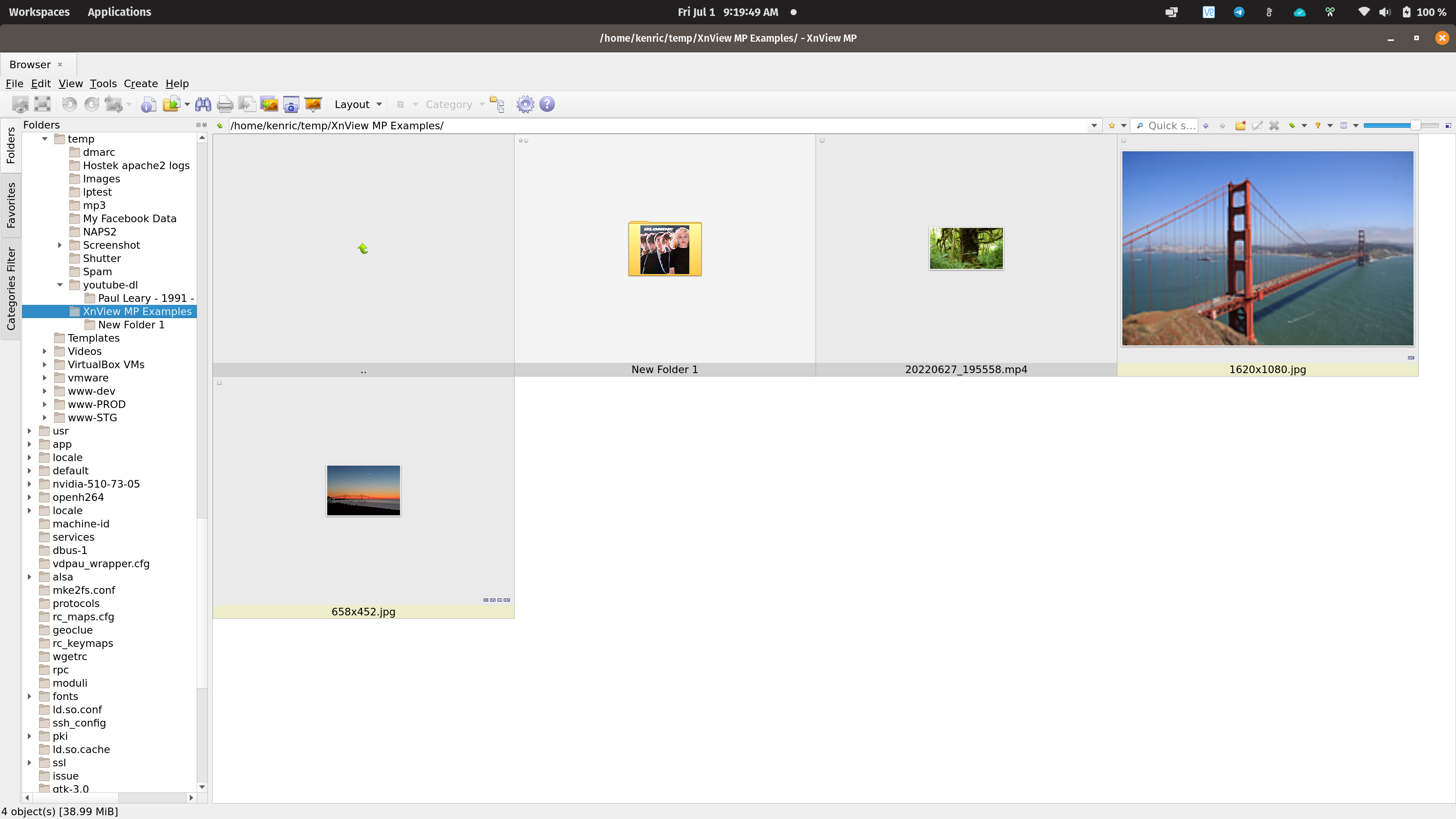This screenshot has height=819, width=1456.
Task: Click the batch convert icon
Action: [x=269, y=105]
